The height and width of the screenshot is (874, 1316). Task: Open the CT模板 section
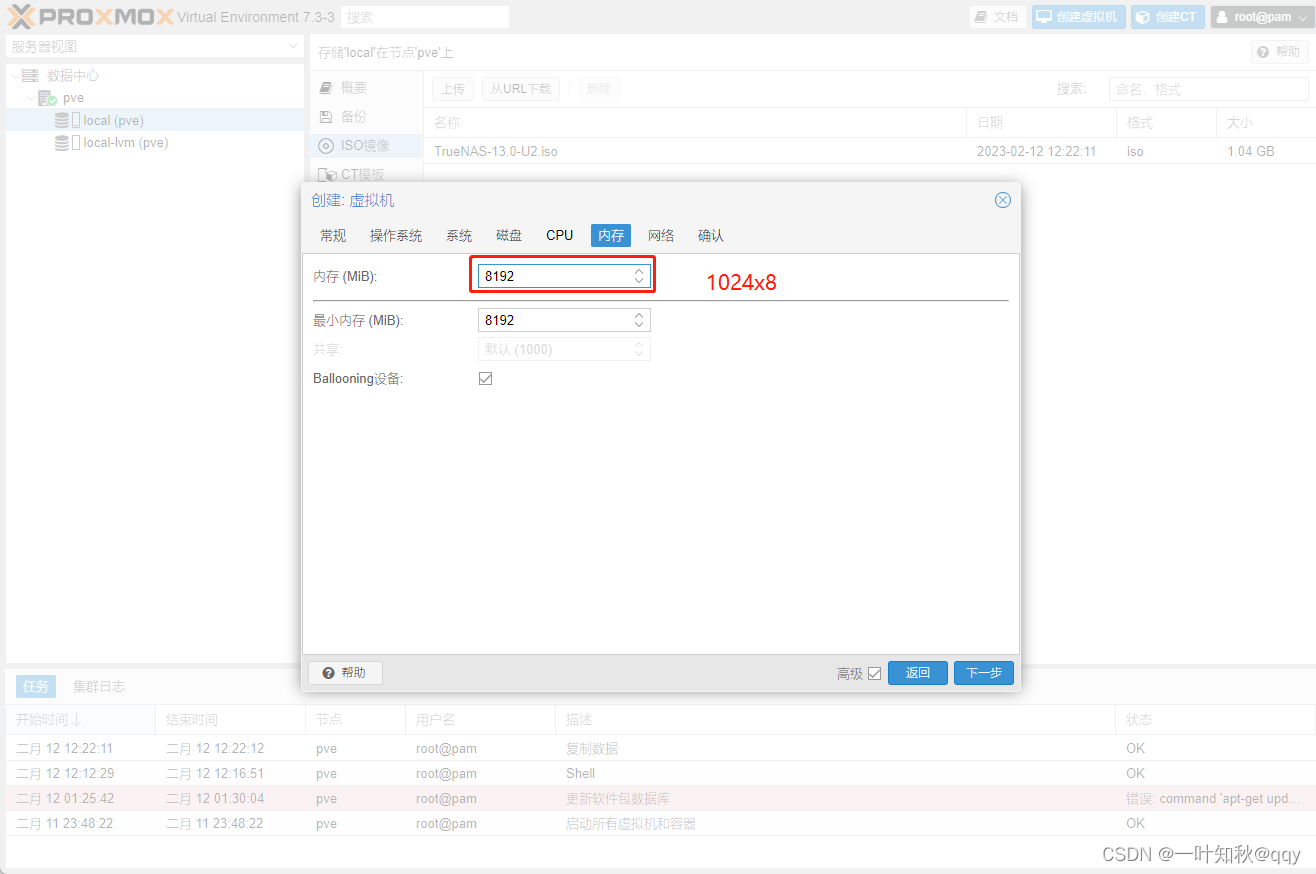[x=366, y=174]
